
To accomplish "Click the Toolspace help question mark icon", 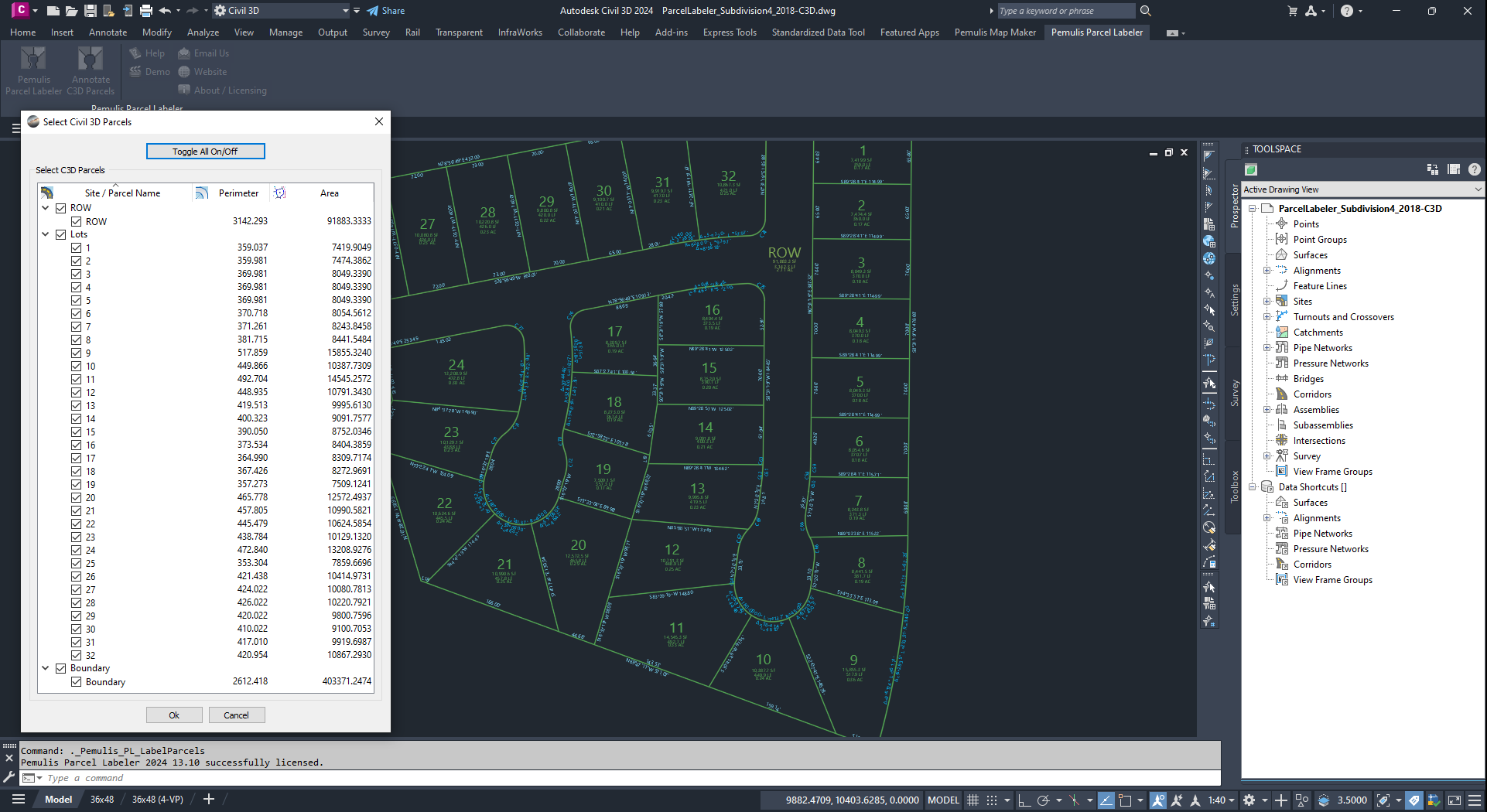I will point(1475,169).
